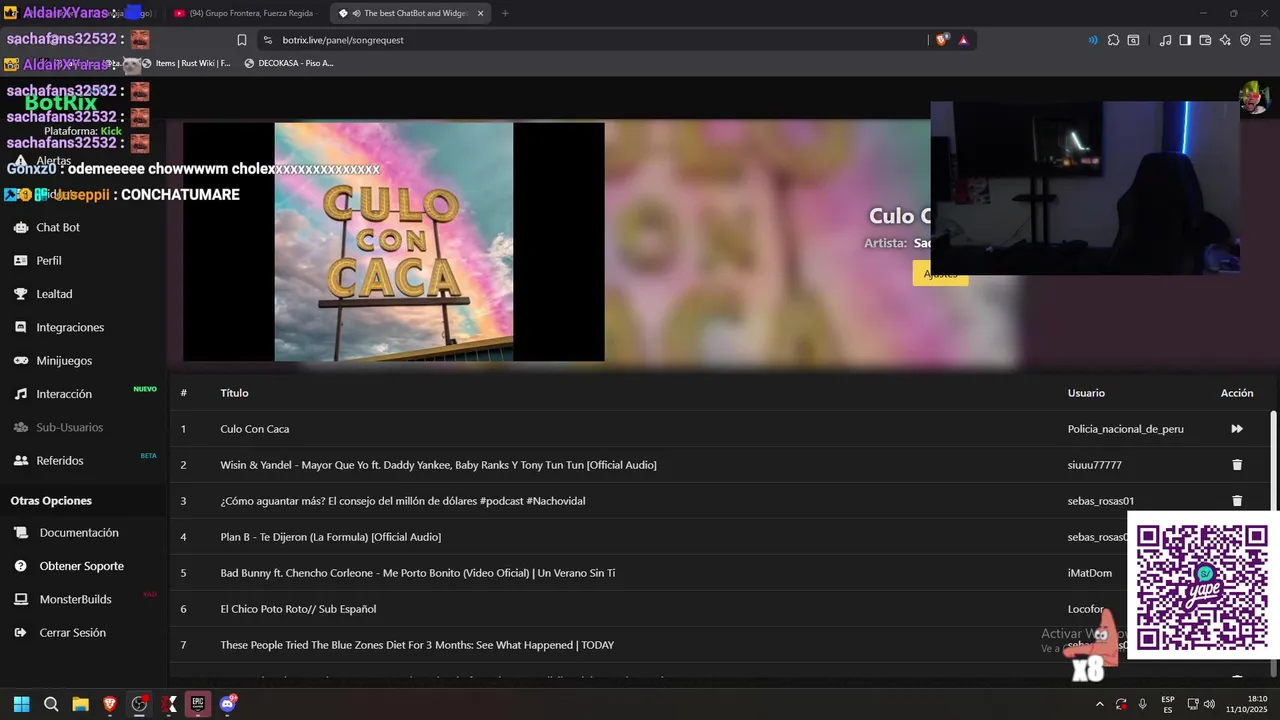Click the Chat Bot robot icon
This screenshot has width=1280, height=720.
point(20,227)
